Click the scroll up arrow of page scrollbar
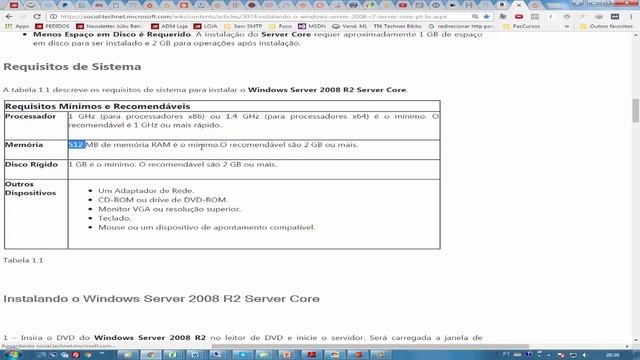The width and height of the screenshot is (640, 360). 636,36
